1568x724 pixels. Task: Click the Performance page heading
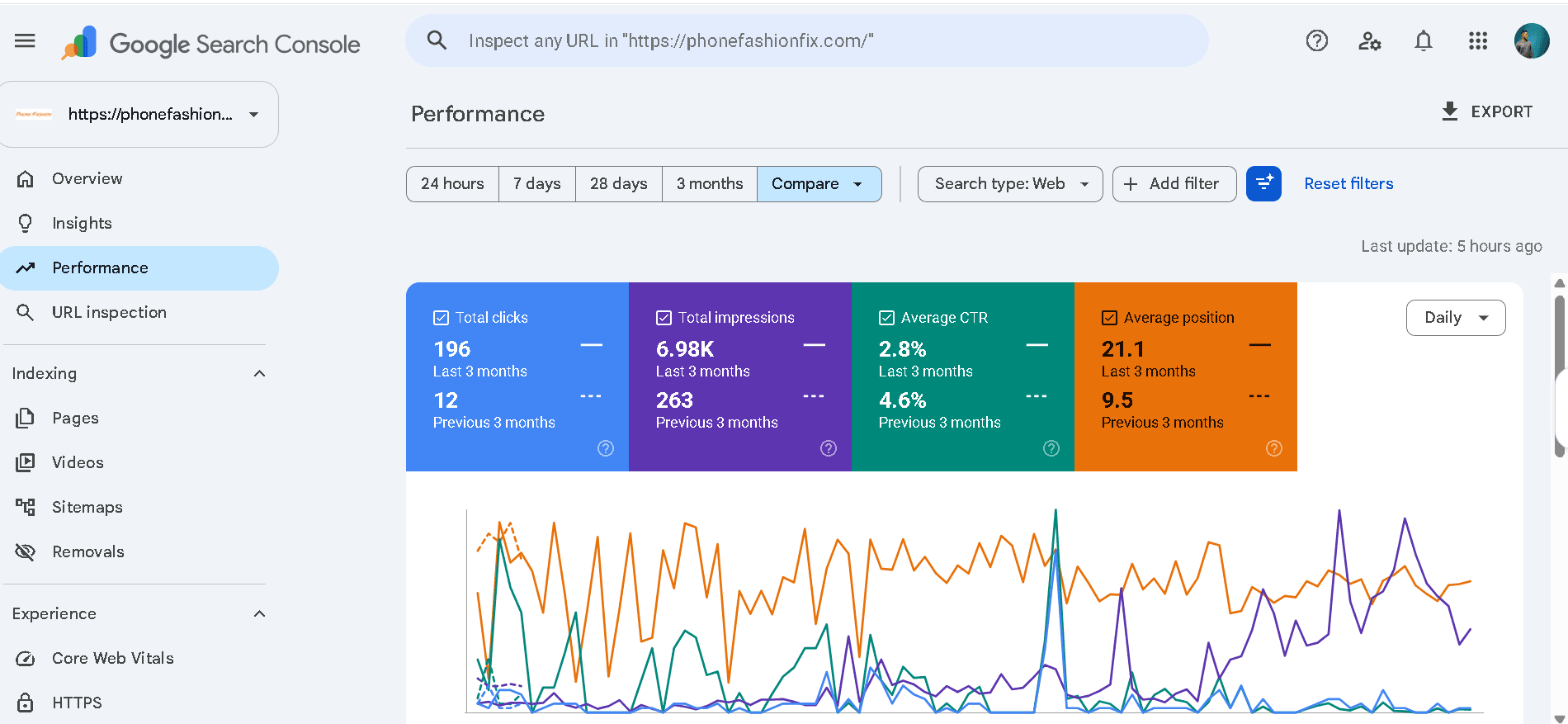click(478, 114)
